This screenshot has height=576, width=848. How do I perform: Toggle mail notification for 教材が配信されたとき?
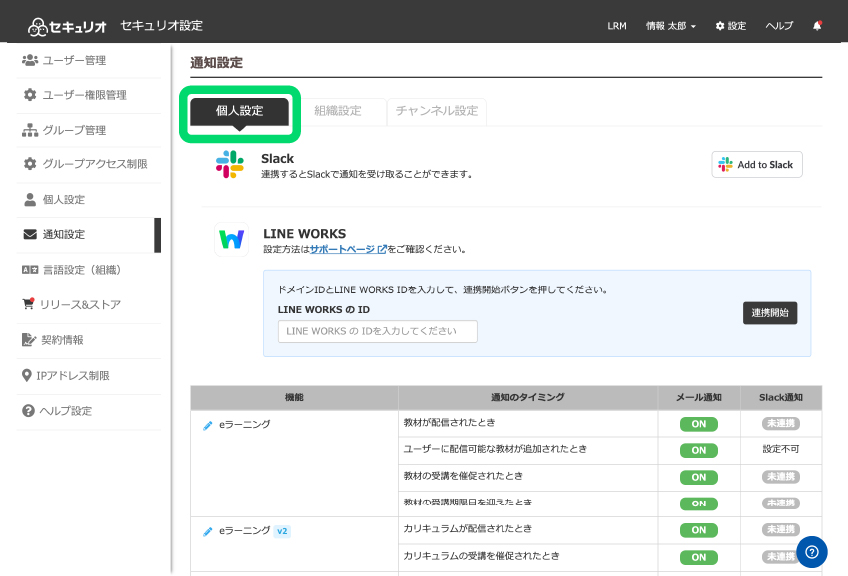pyautogui.click(x=699, y=424)
